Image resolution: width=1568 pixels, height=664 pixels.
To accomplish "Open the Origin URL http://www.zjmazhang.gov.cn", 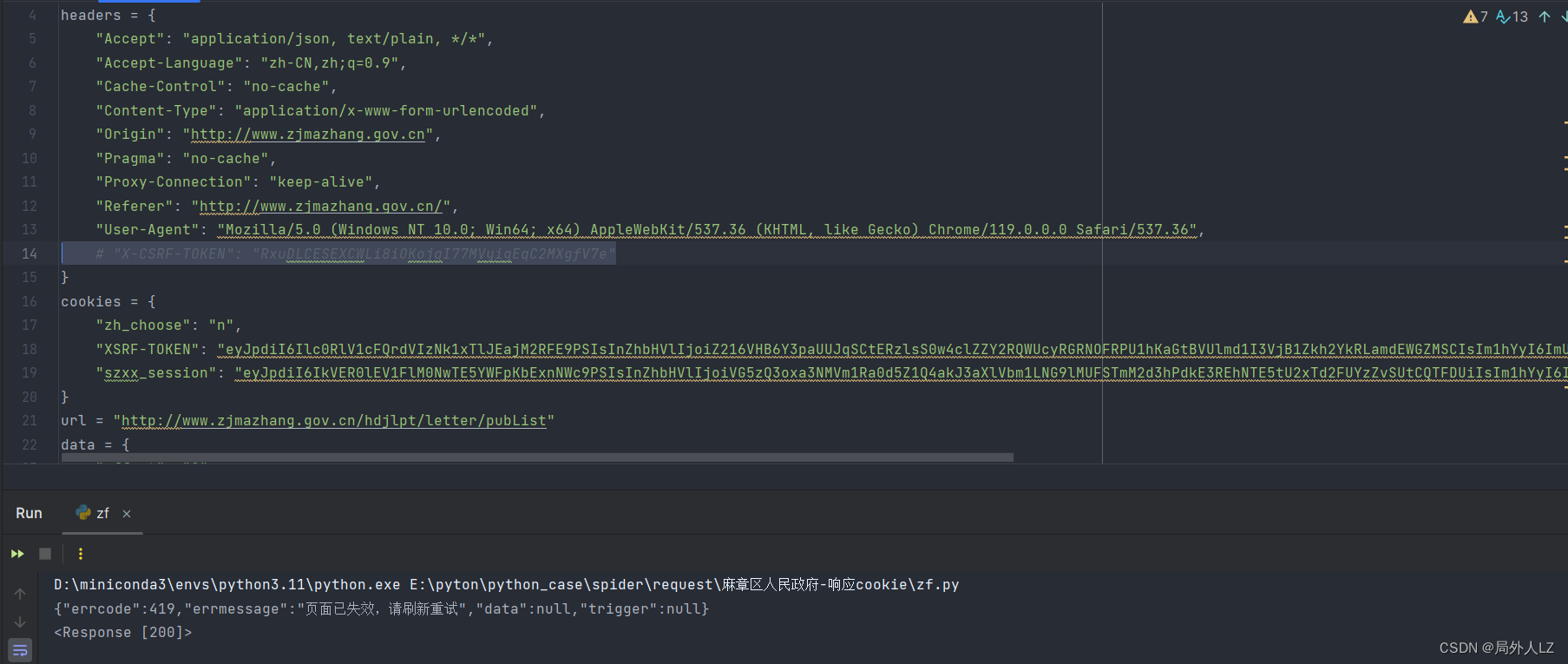I will coord(308,135).
